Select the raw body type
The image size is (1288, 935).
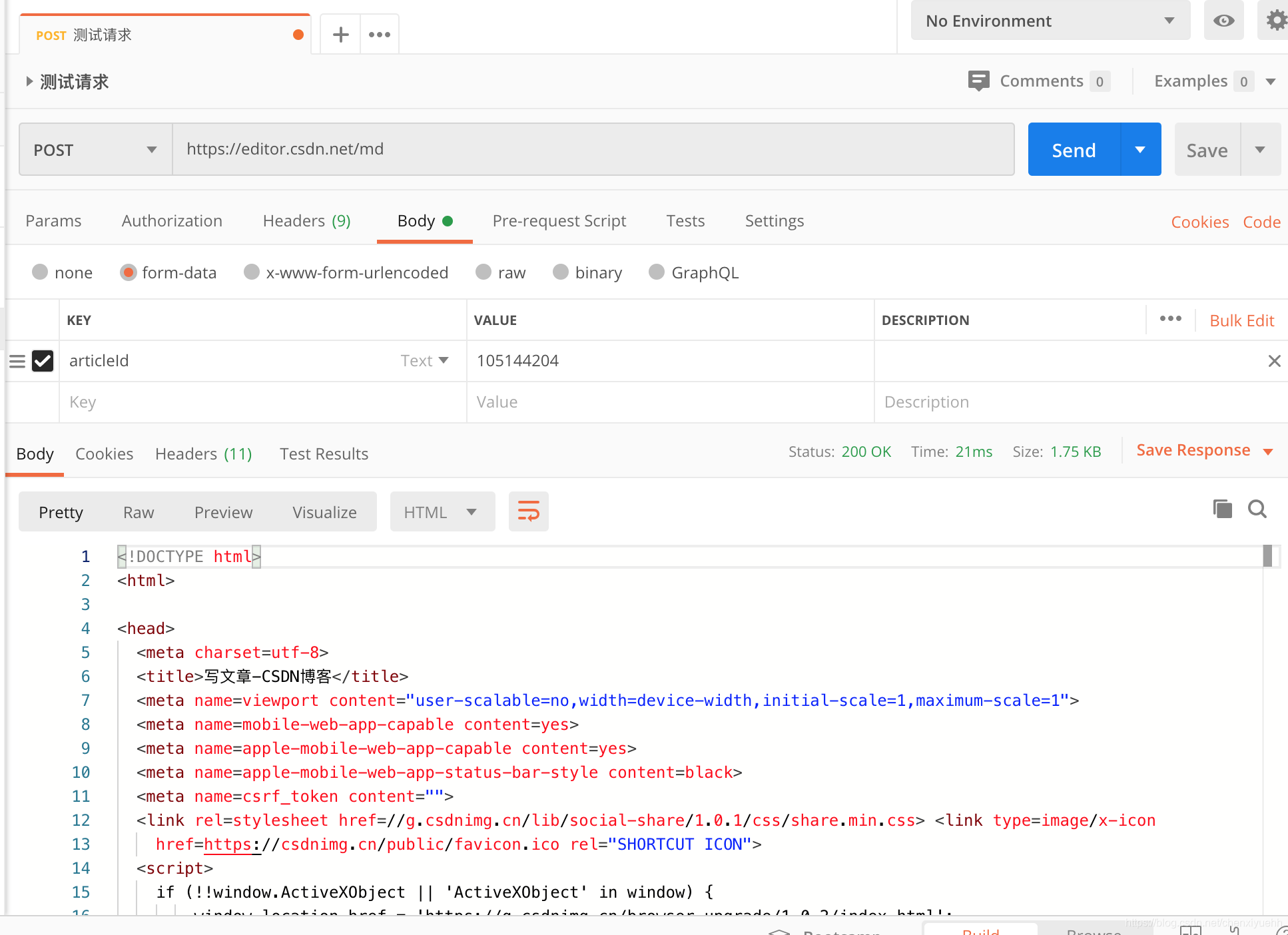click(x=483, y=272)
